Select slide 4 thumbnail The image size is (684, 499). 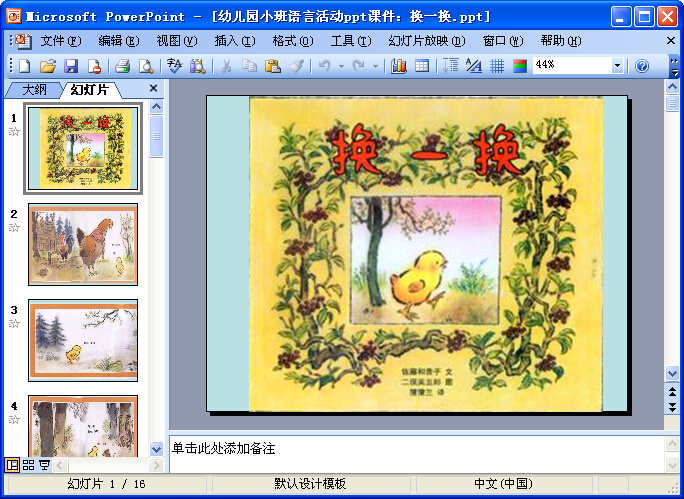coord(83,426)
